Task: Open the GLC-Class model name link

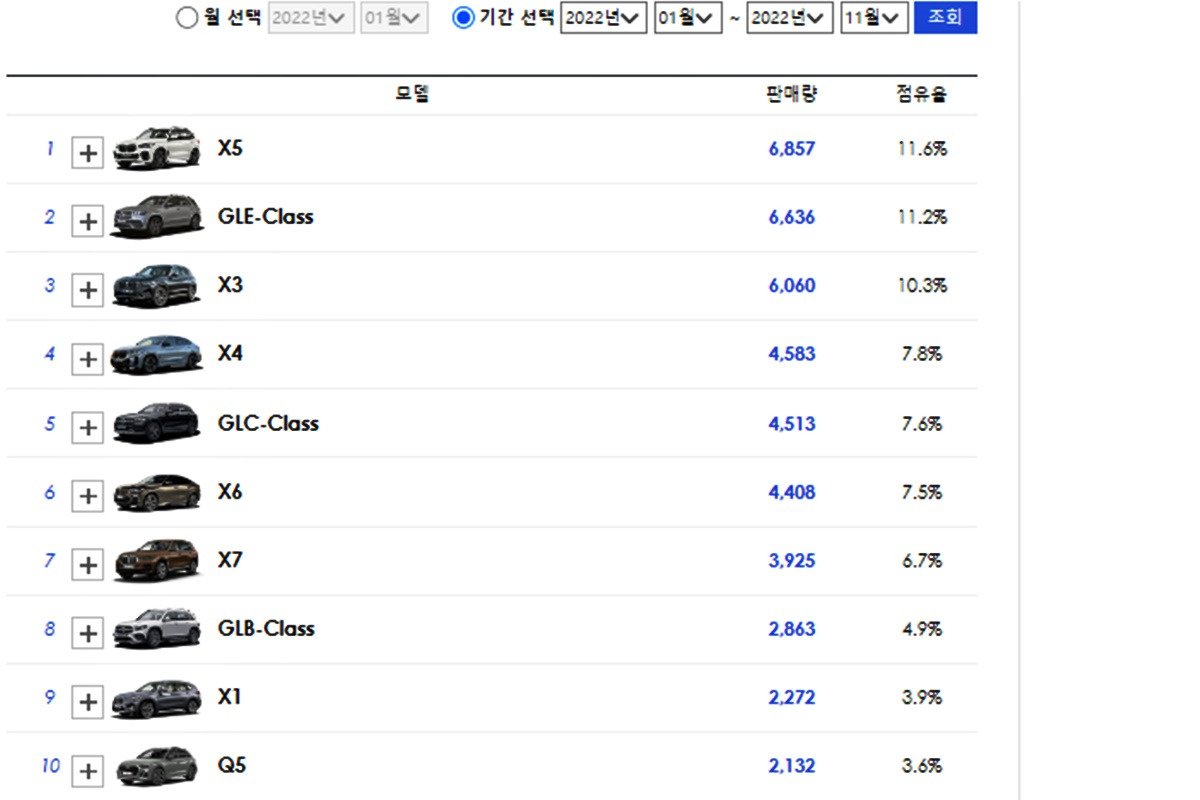Action: tap(268, 423)
